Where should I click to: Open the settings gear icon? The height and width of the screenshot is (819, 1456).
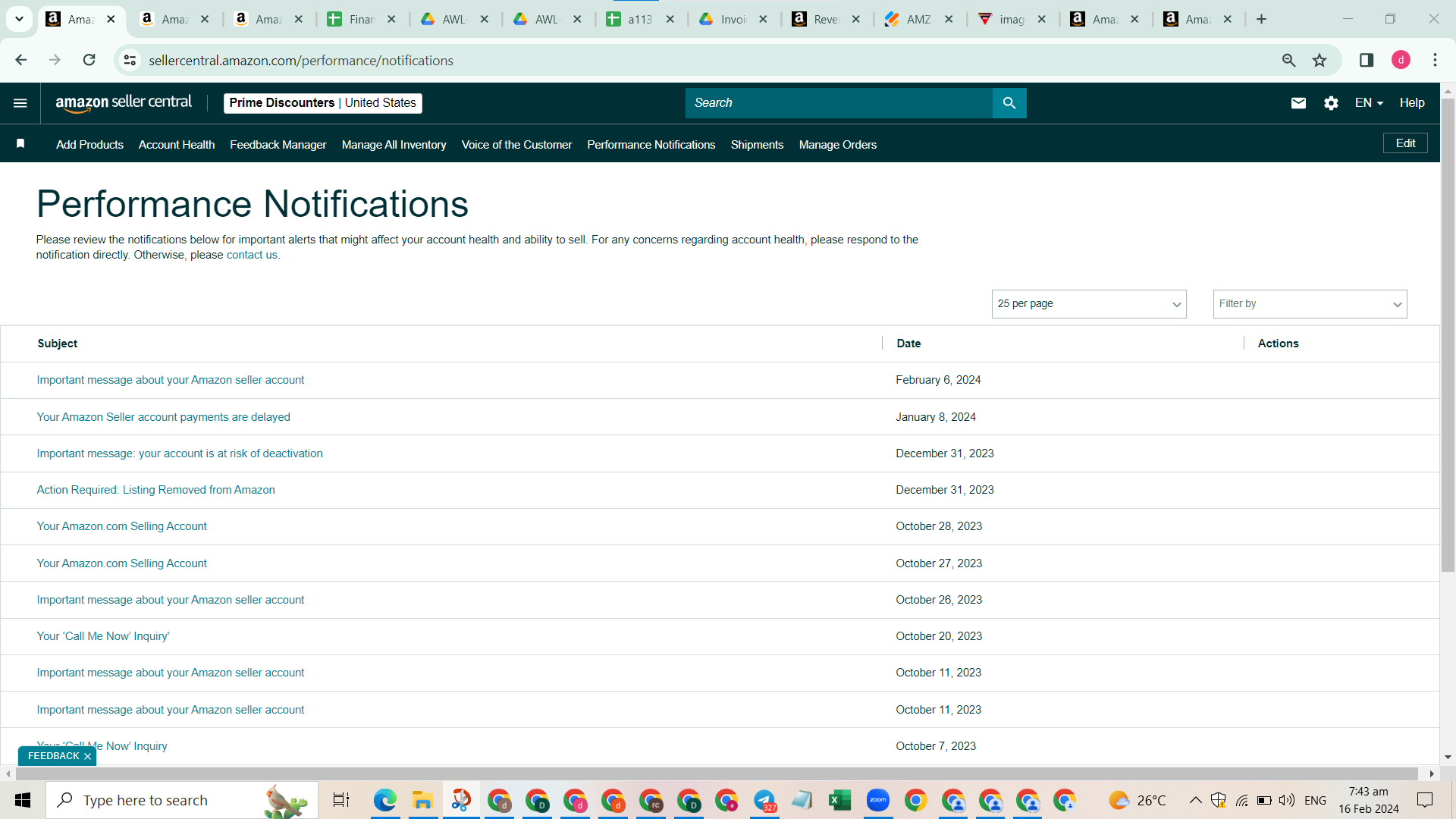(x=1331, y=103)
